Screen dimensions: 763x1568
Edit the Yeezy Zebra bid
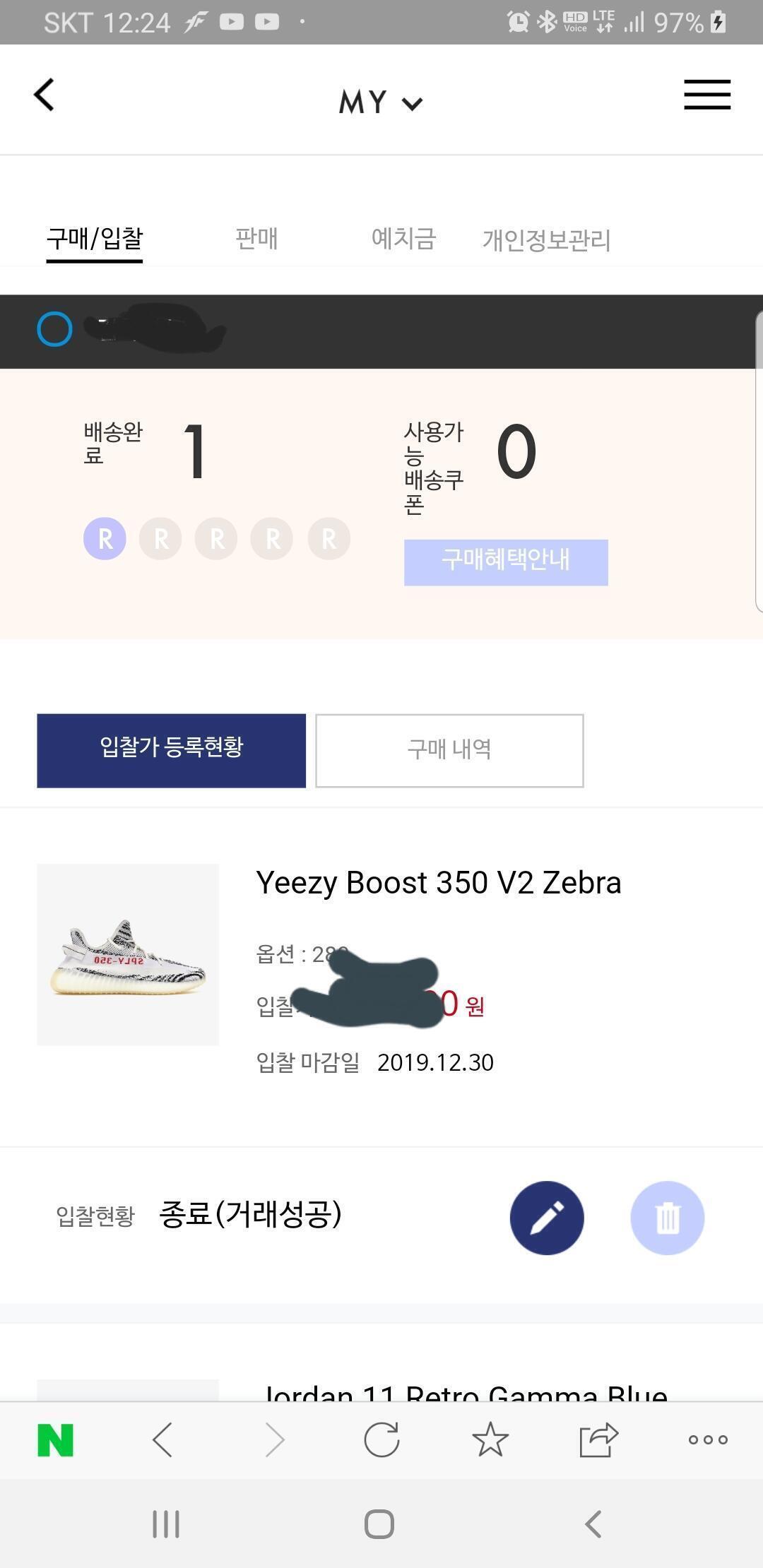[x=547, y=1218]
